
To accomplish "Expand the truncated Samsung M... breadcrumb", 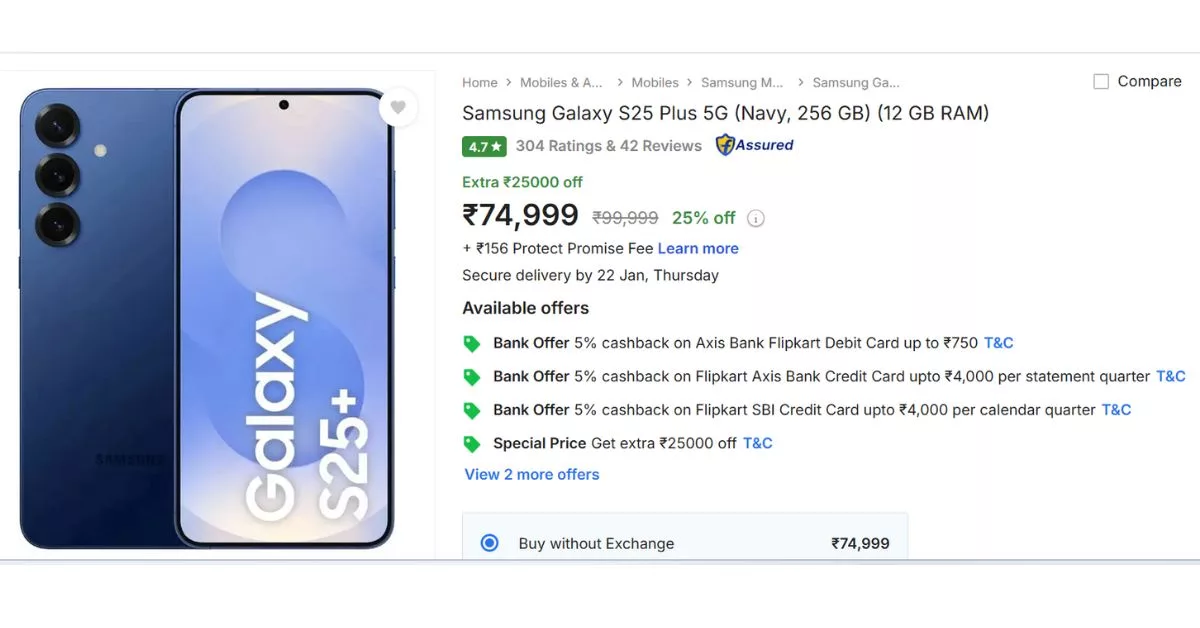I will (743, 82).
